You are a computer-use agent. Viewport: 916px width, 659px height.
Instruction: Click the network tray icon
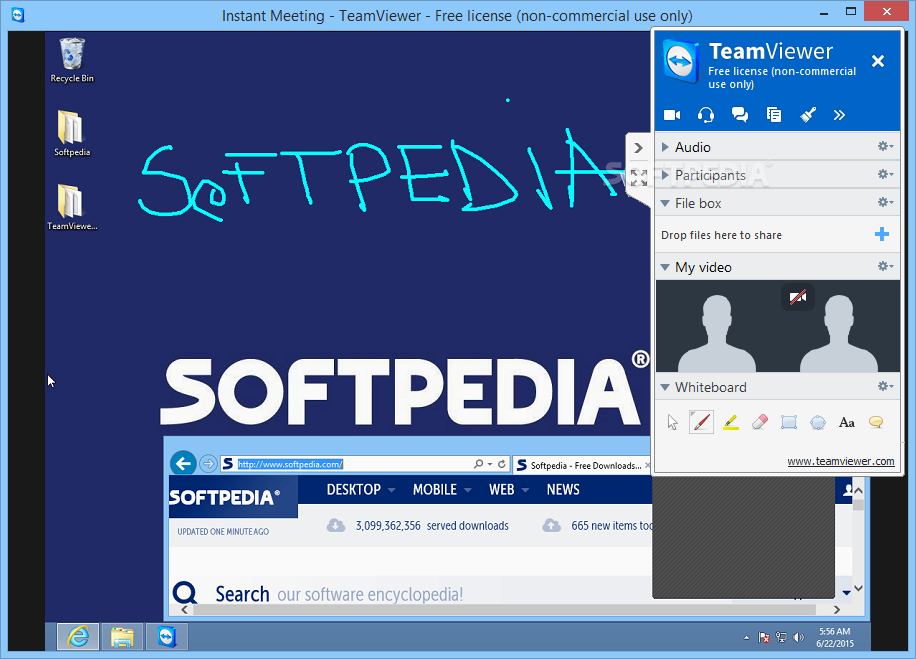coord(781,637)
